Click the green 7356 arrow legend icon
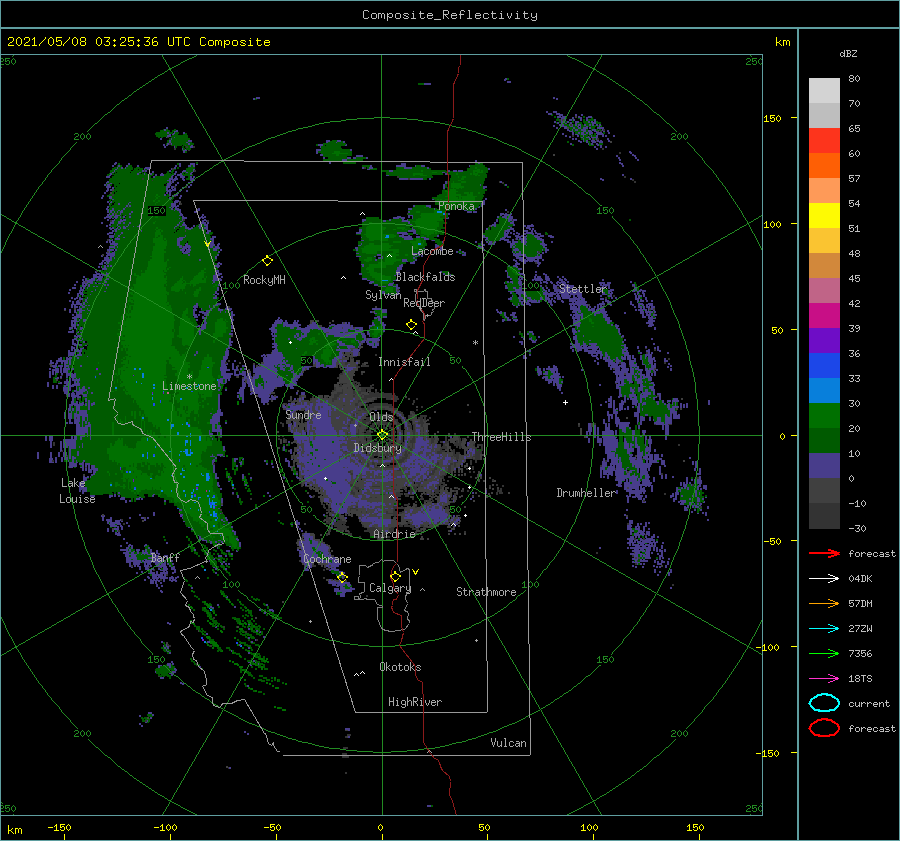Screen dimensions: 900x841 tap(824, 653)
